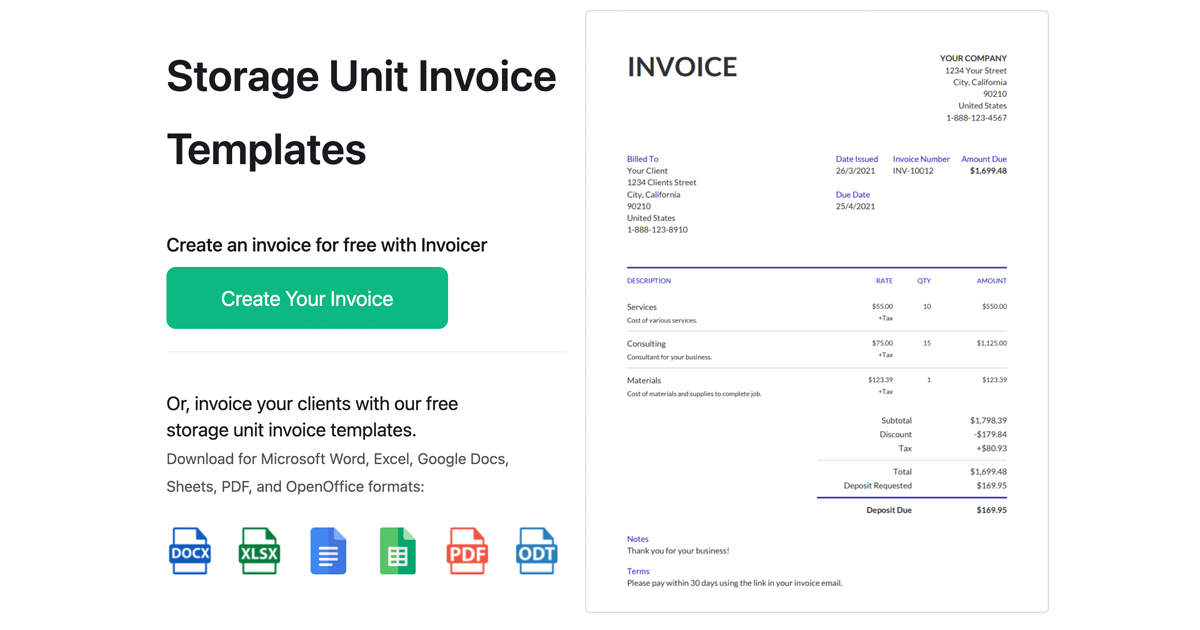Image resolution: width=1200 pixels, height=630 pixels.
Task: Click the Date Issued label
Action: pyautogui.click(x=857, y=159)
